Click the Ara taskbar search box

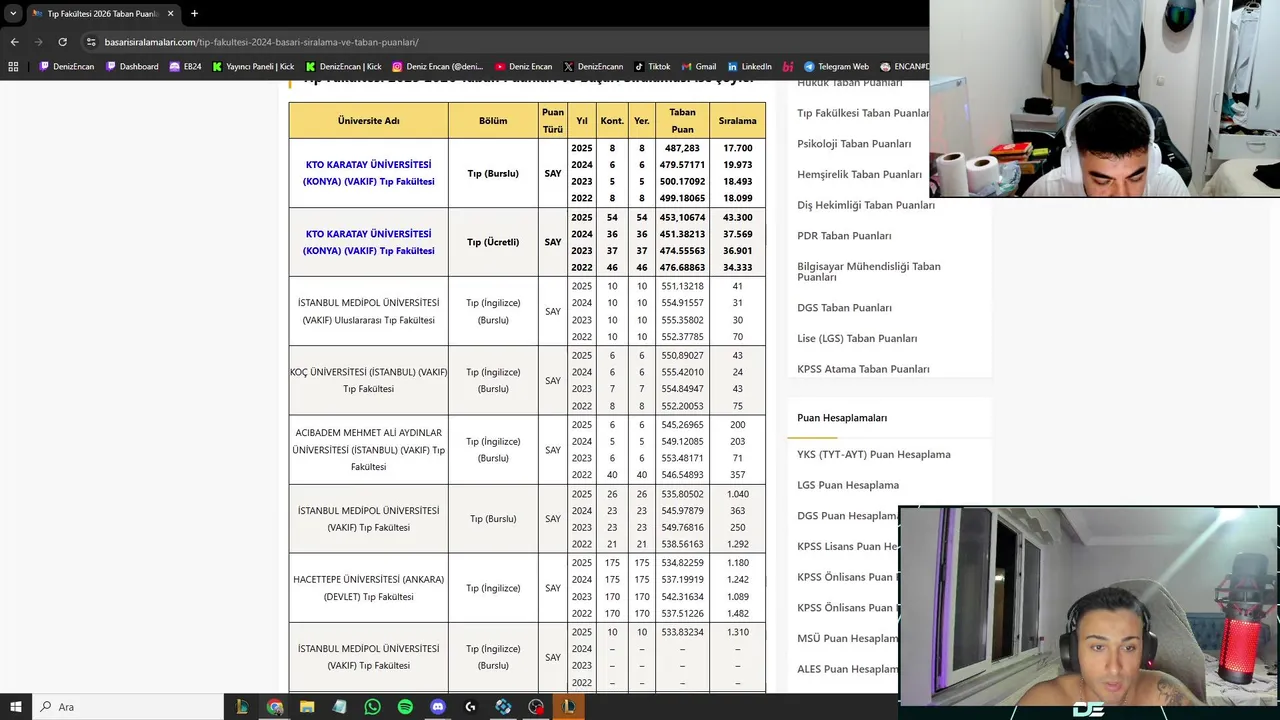[128, 706]
